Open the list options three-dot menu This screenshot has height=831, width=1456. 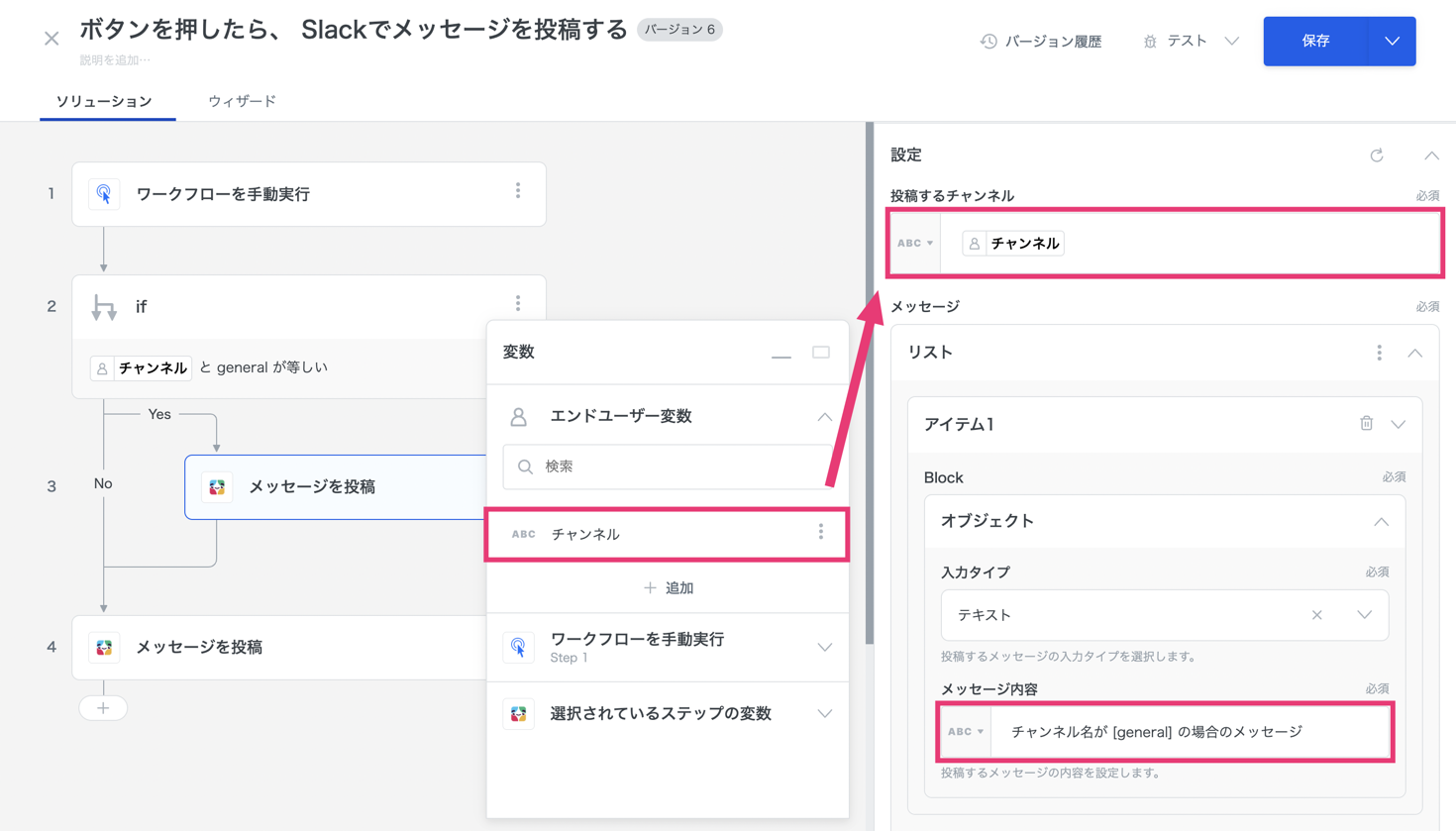[1379, 353]
